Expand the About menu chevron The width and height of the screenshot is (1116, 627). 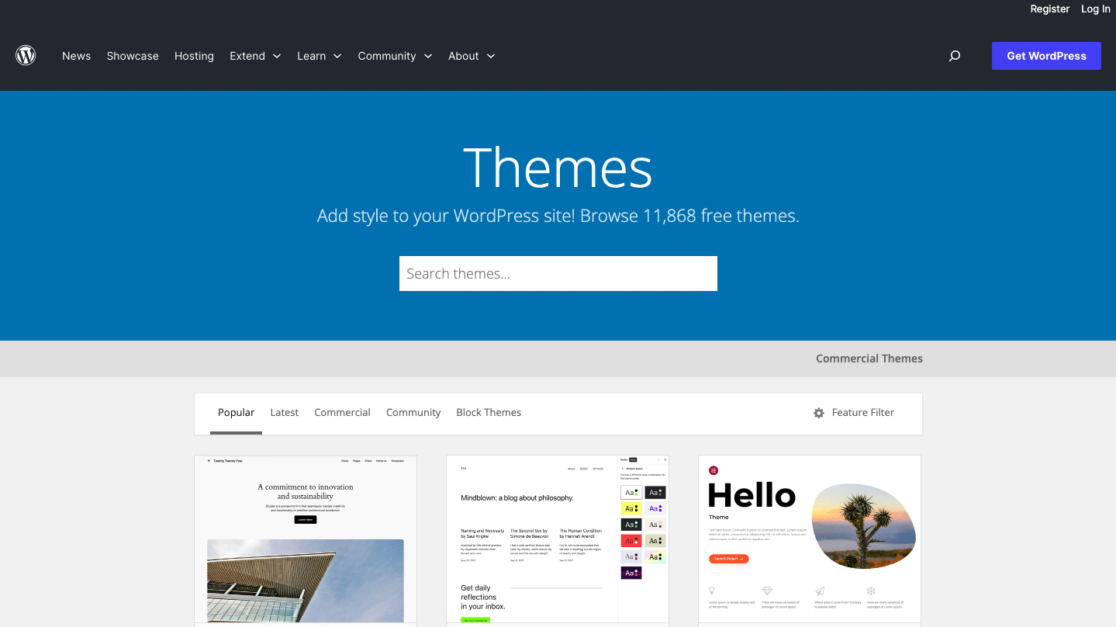[490, 56]
